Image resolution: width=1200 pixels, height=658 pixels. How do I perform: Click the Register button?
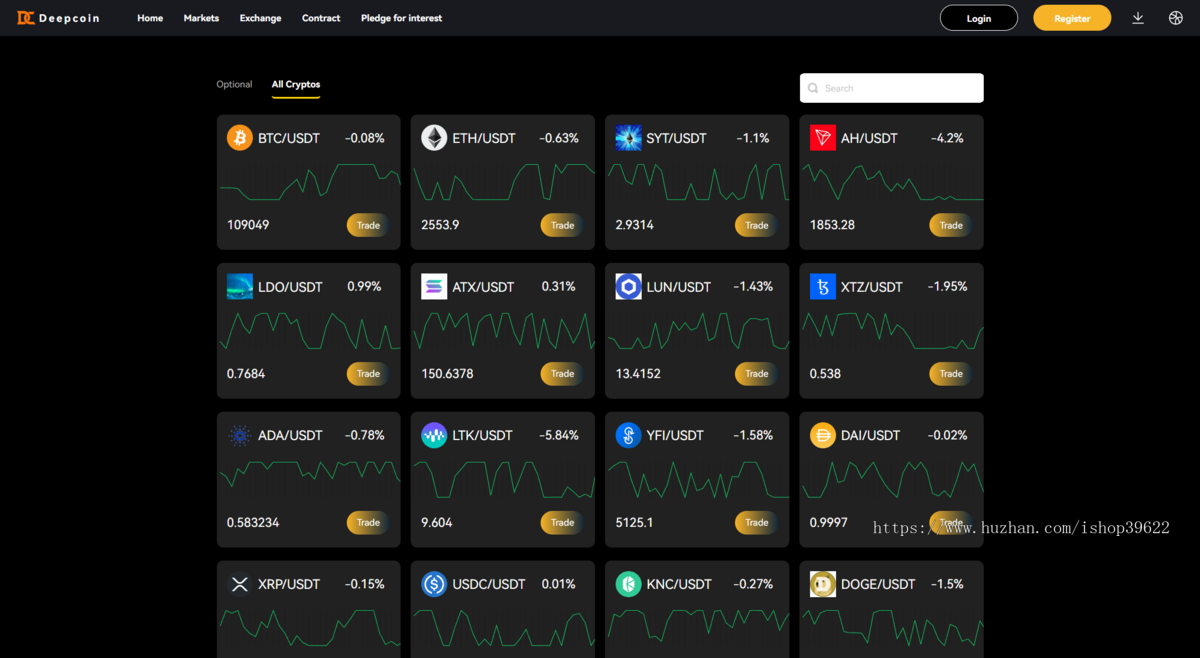pyautogui.click(x=1072, y=18)
